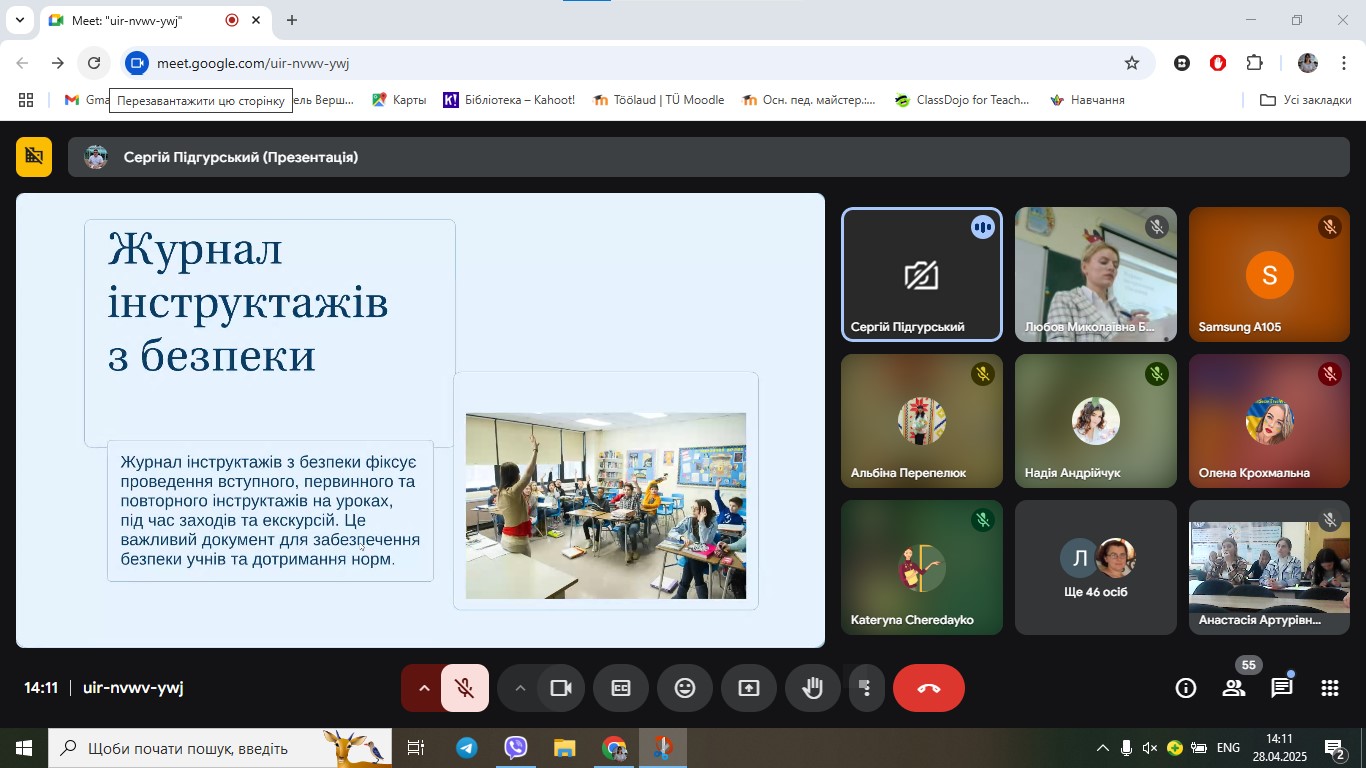Open the apps grid in bookmarks bar
This screenshot has width=1366, height=768.
tap(26, 100)
